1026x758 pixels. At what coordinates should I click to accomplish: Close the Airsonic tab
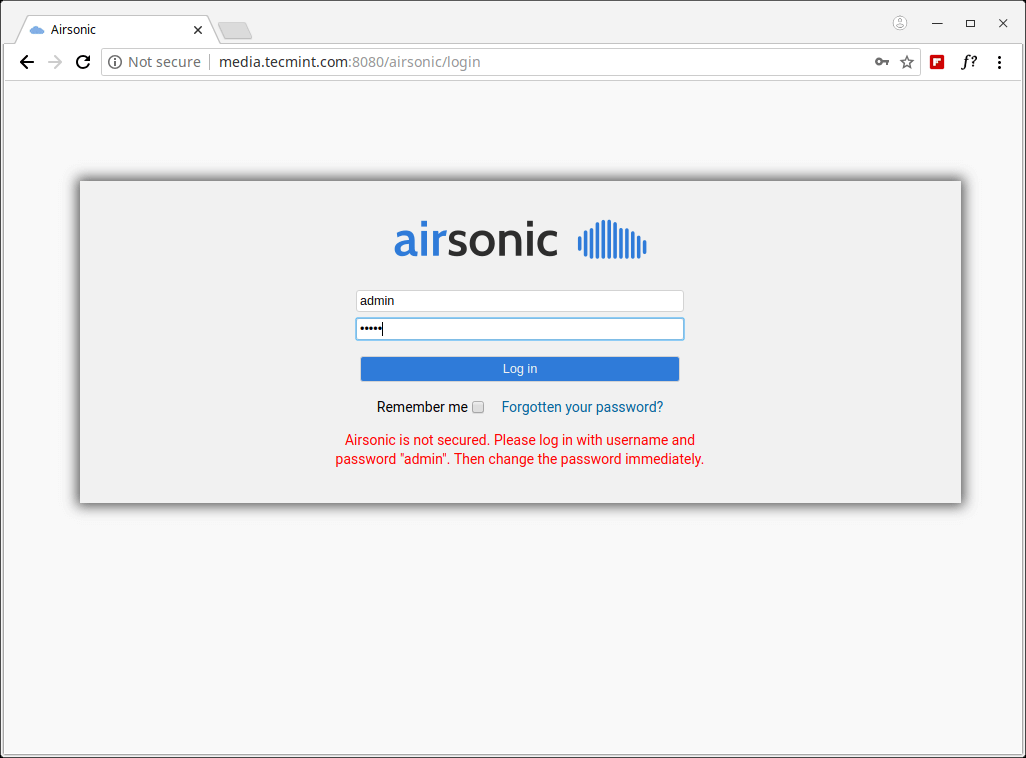tap(198, 30)
